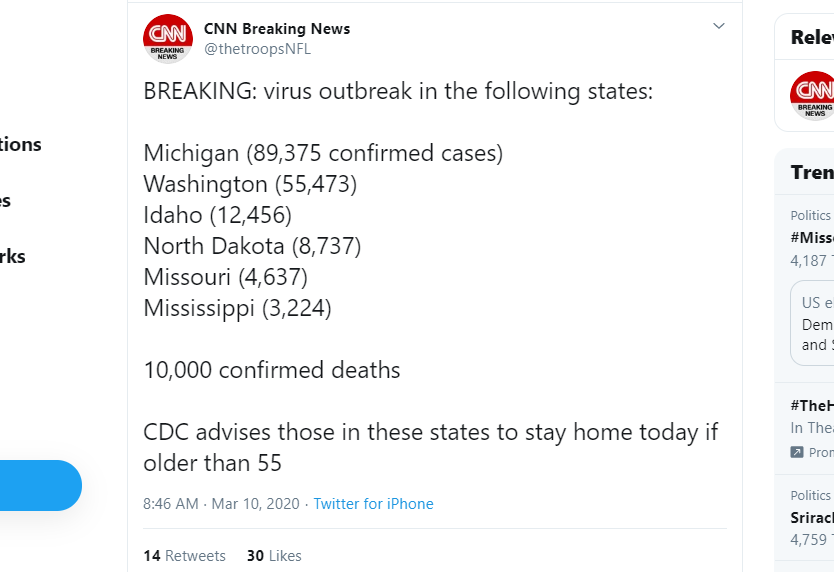Click the Trends panel heading
This screenshot has width=834, height=572.
811,172
